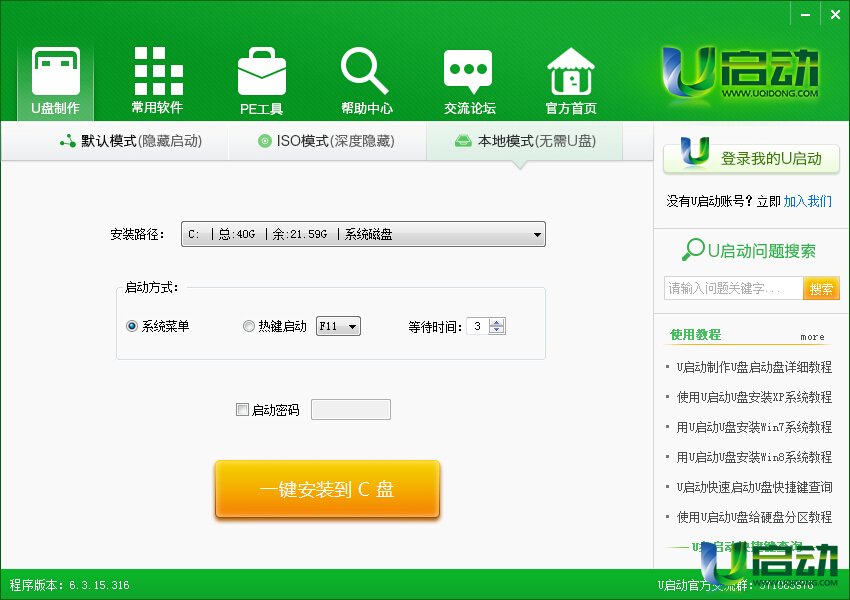Click the 启动方式 group label
Viewport: 850px width, 600px height.
(x=152, y=287)
